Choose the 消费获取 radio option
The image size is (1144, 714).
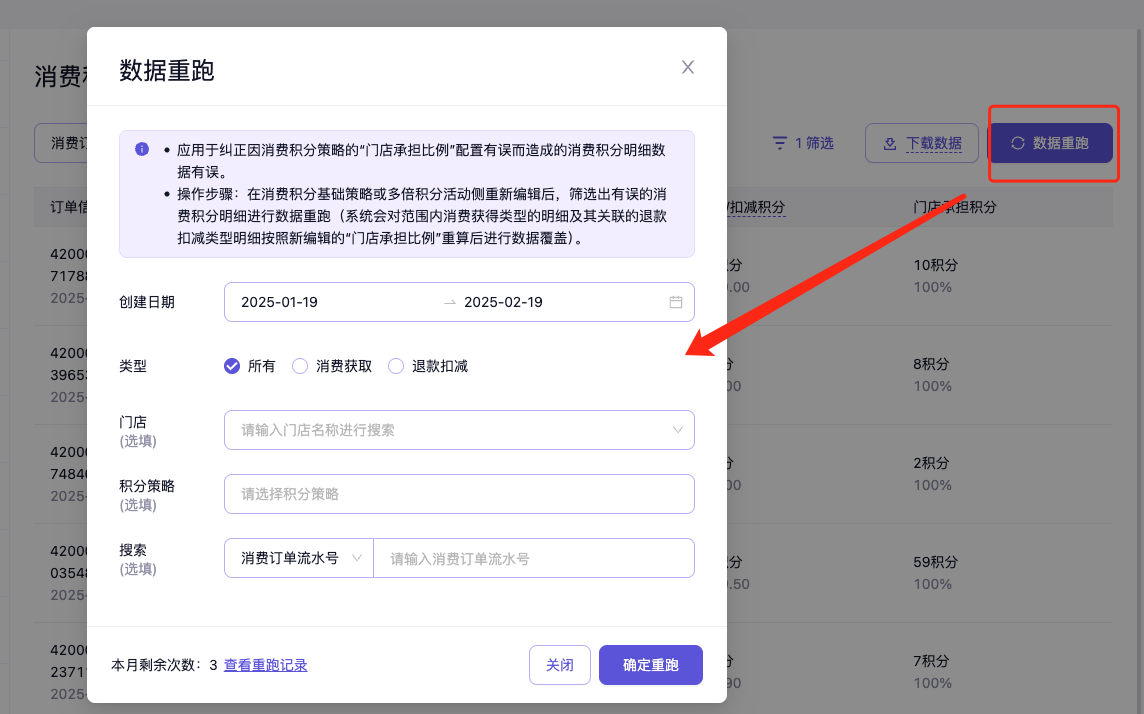pyautogui.click(x=300, y=366)
